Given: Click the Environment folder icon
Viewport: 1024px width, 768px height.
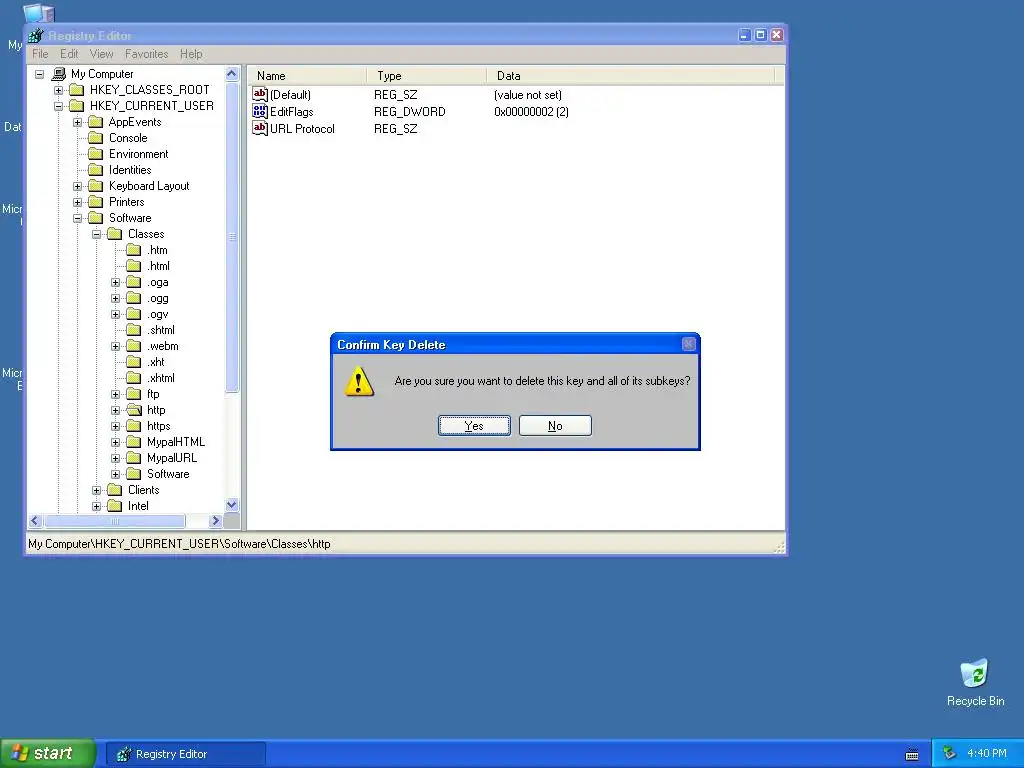Looking at the screenshot, I should [95, 154].
